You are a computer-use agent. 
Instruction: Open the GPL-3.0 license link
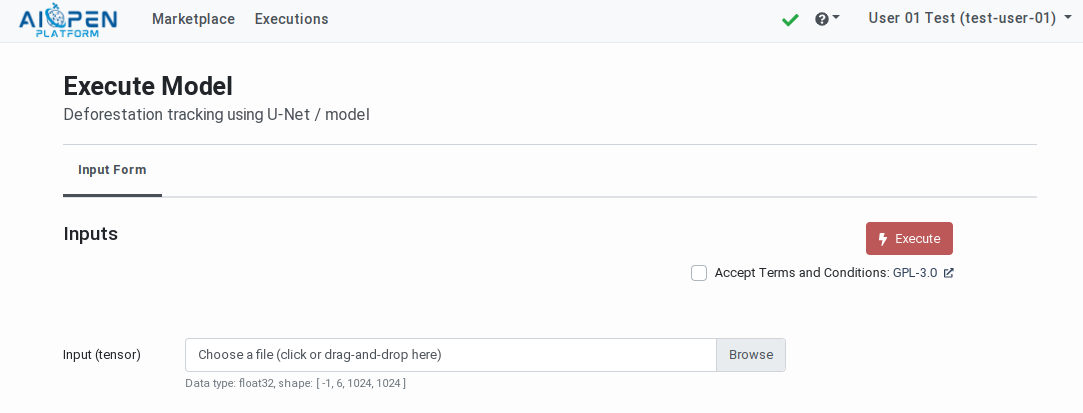[x=915, y=273]
